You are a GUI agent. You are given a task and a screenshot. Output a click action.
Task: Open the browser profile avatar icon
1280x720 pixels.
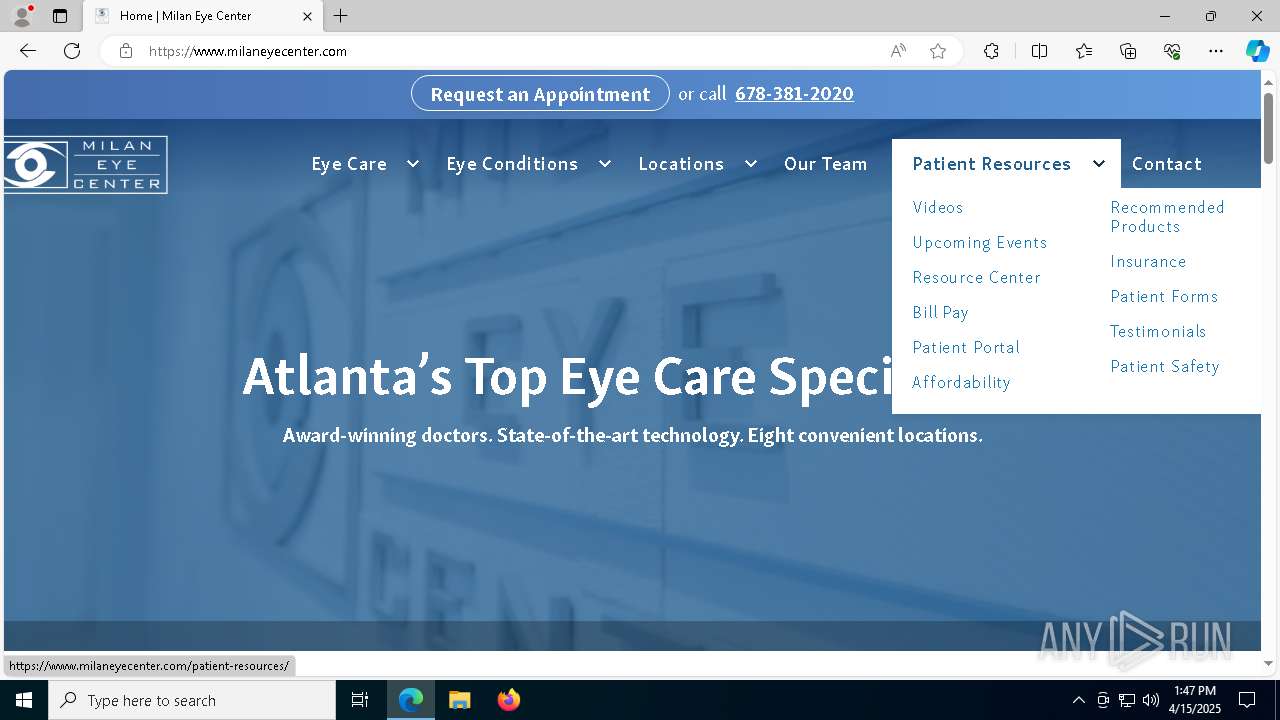22,15
